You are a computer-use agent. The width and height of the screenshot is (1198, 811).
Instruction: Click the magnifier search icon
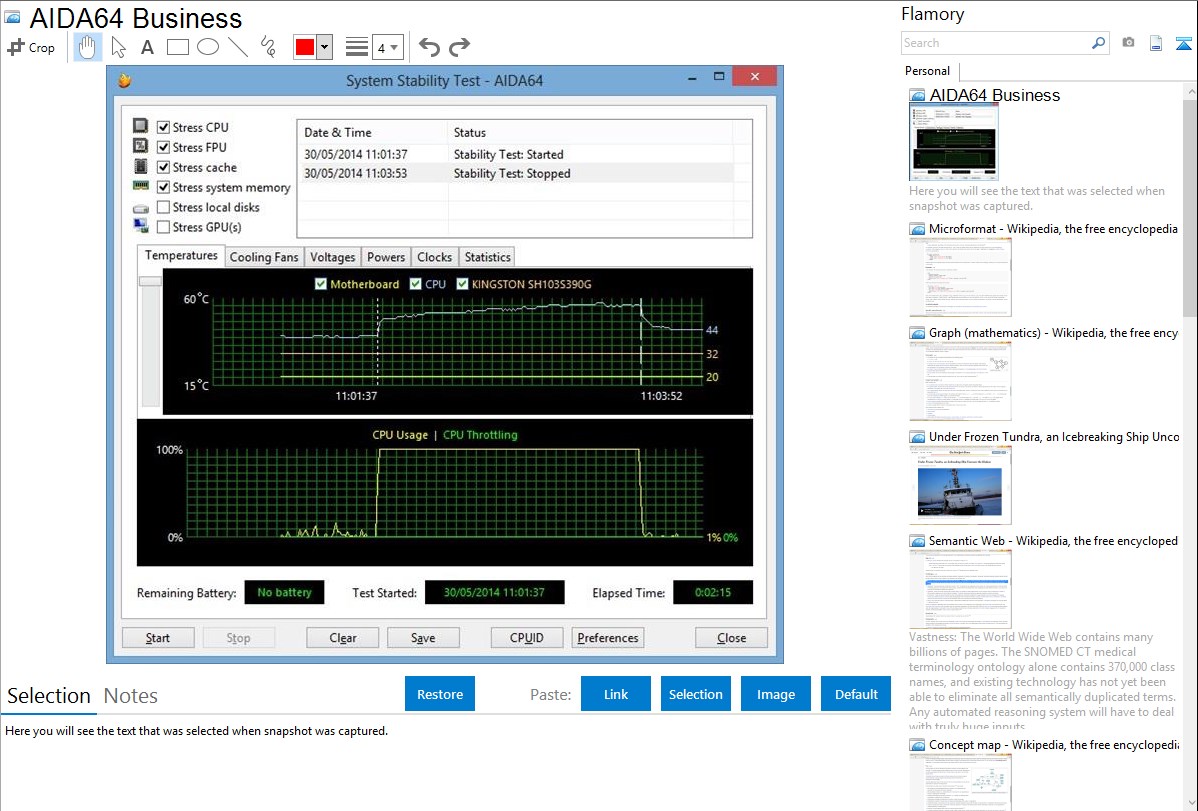click(x=1098, y=43)
